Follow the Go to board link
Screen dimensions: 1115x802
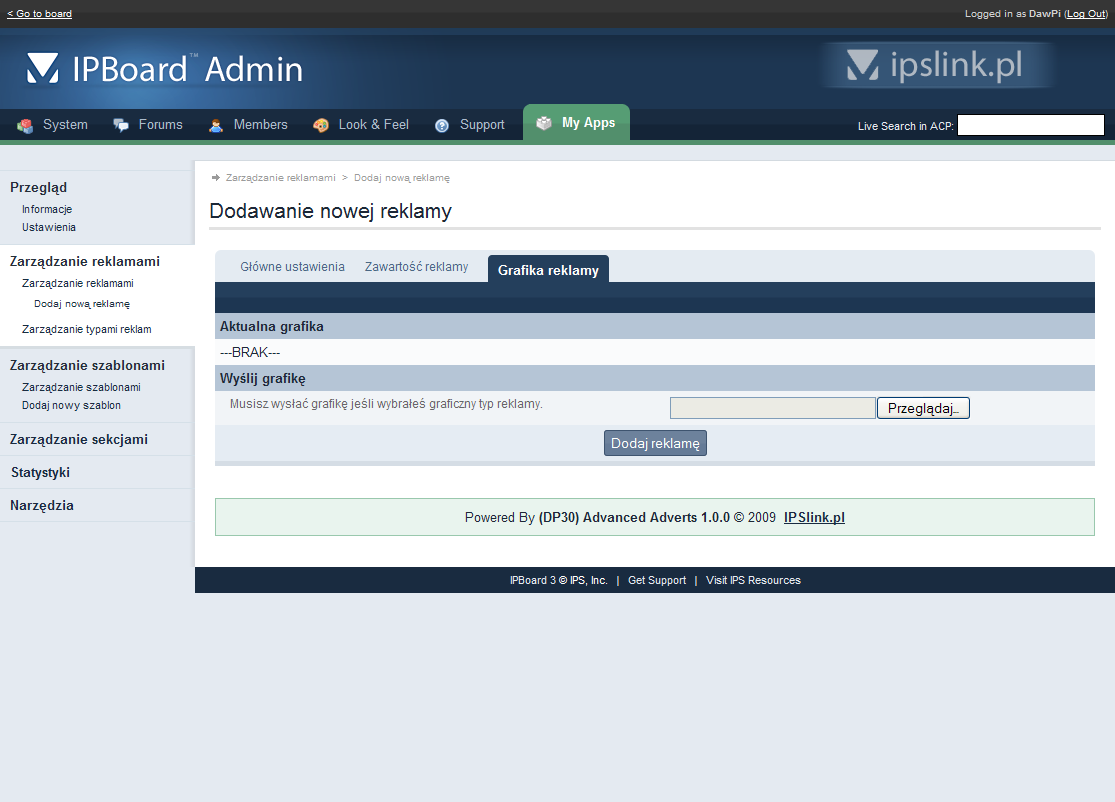click(39, 14)
